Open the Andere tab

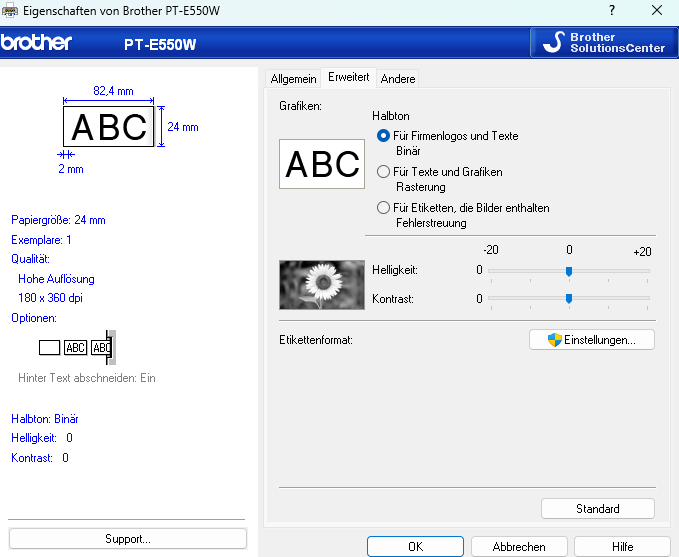point(398,79)
